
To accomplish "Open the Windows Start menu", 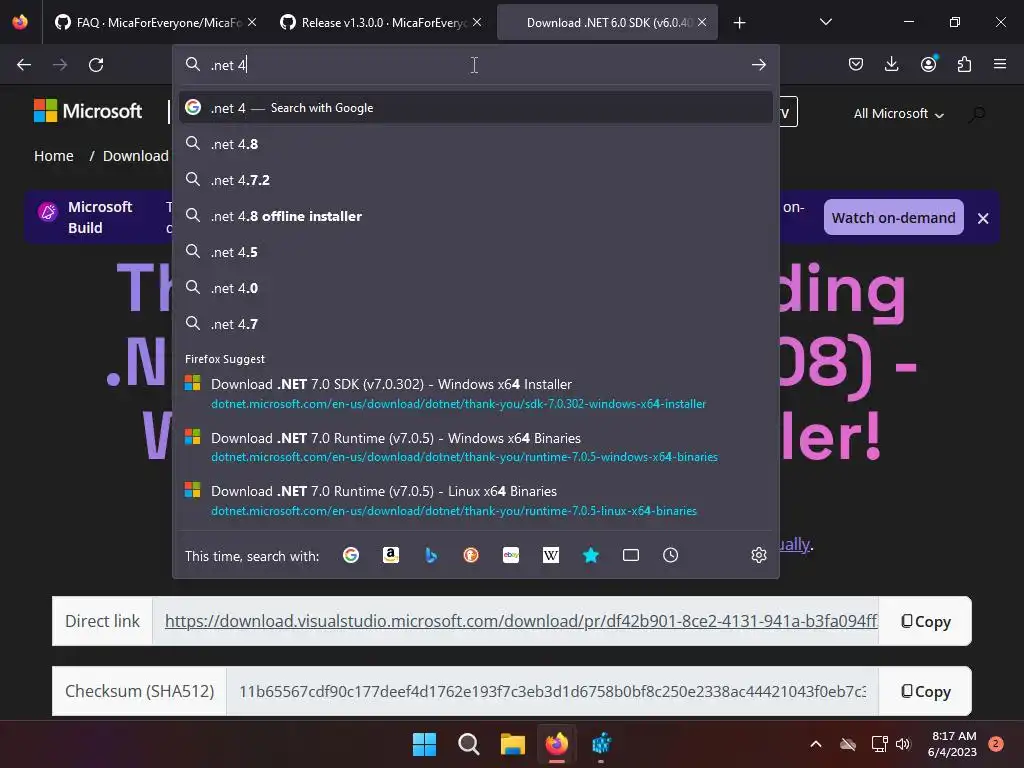I will [x=424, y=743].
